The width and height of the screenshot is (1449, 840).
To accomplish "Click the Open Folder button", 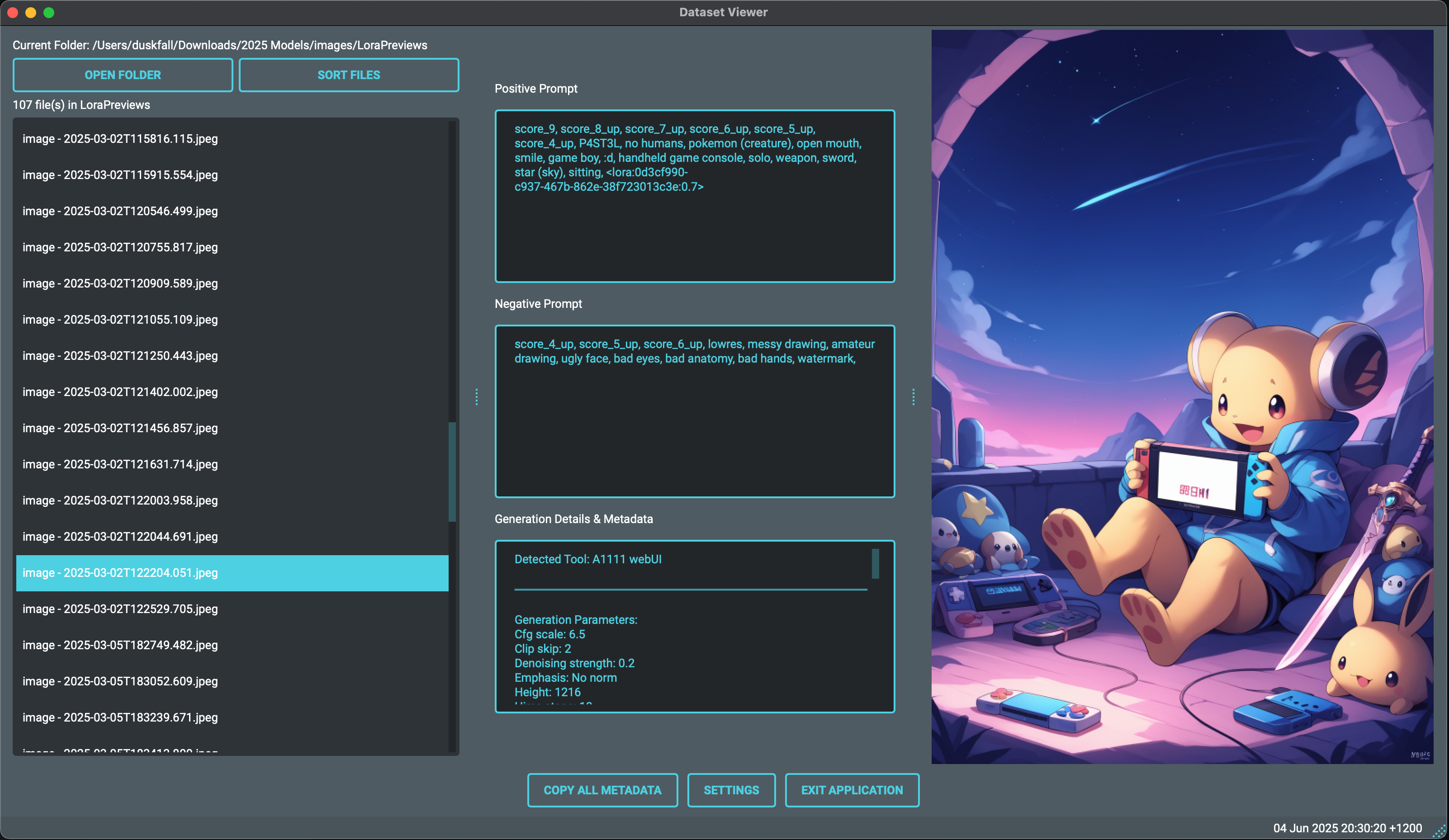I will pos(123,75).
